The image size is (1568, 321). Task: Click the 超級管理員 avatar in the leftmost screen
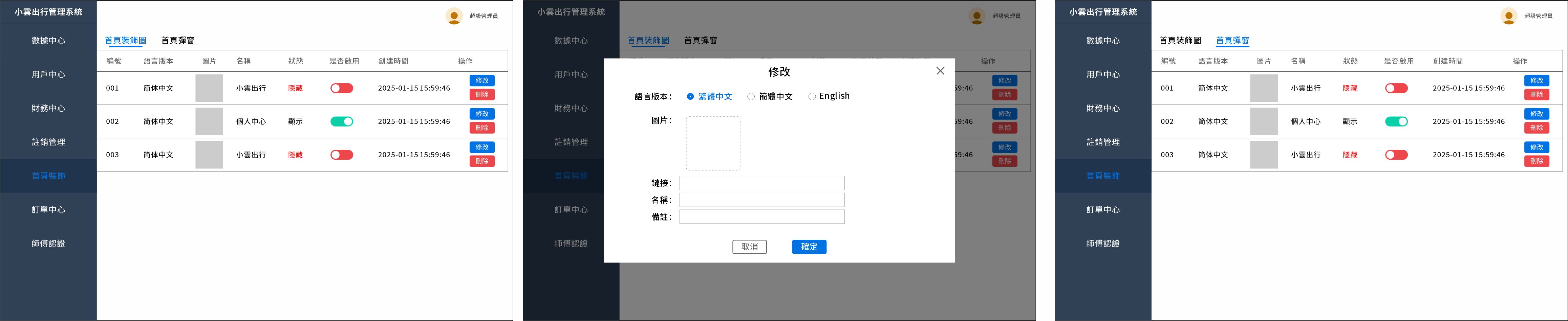coord(454,16)
